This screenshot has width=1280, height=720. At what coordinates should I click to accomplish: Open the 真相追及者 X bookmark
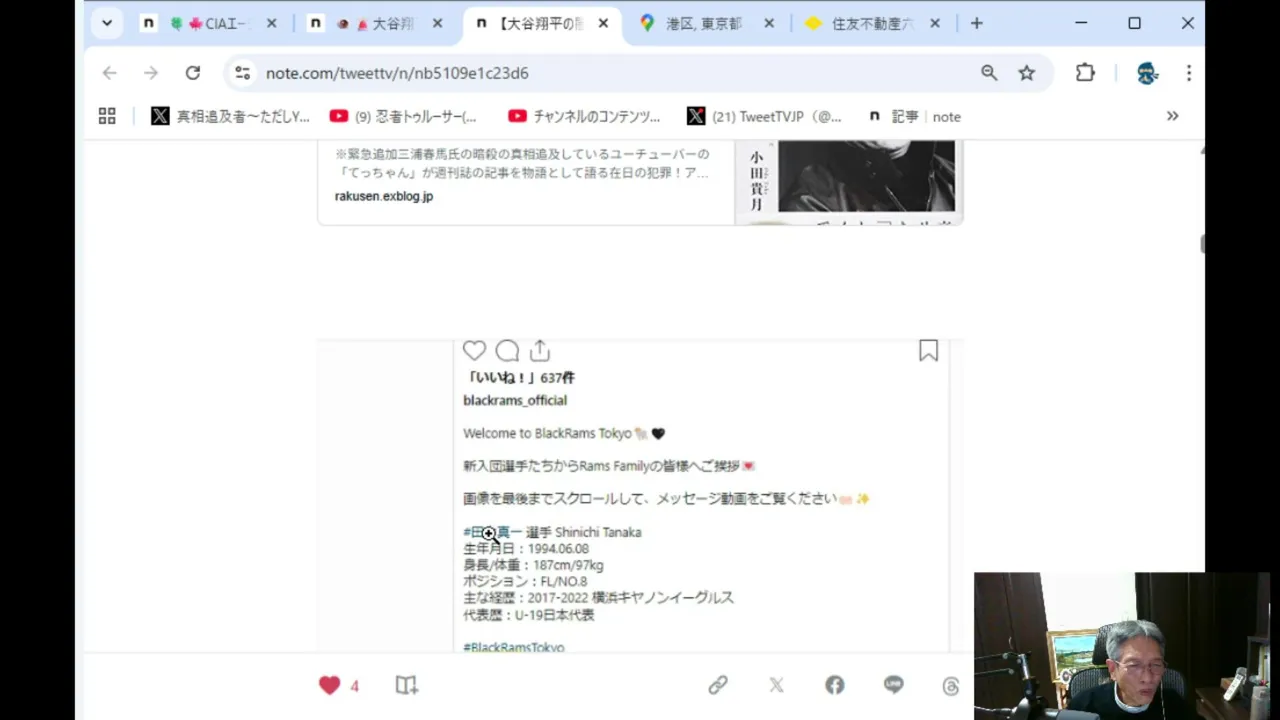[x=231, y=116]
